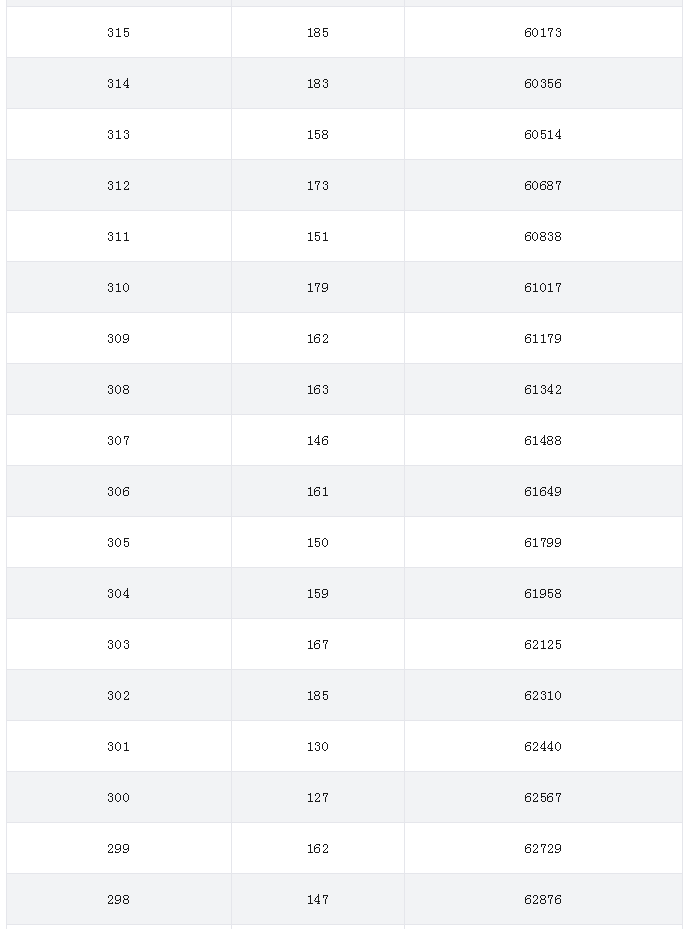Viewport: 690px width, 929px height.
Task: Click the score cell 309
Action: click(118, 338)
